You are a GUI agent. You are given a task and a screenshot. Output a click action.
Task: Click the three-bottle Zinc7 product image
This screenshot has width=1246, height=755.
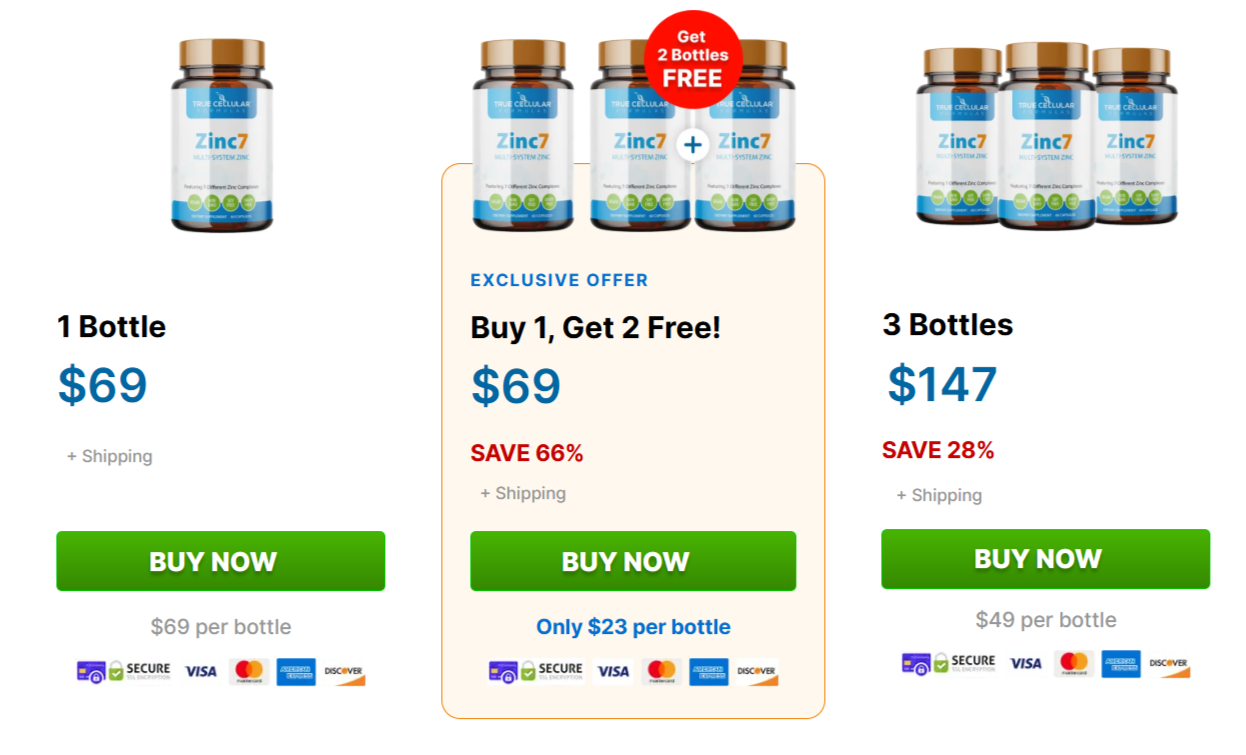click(x=1046, y=134)
